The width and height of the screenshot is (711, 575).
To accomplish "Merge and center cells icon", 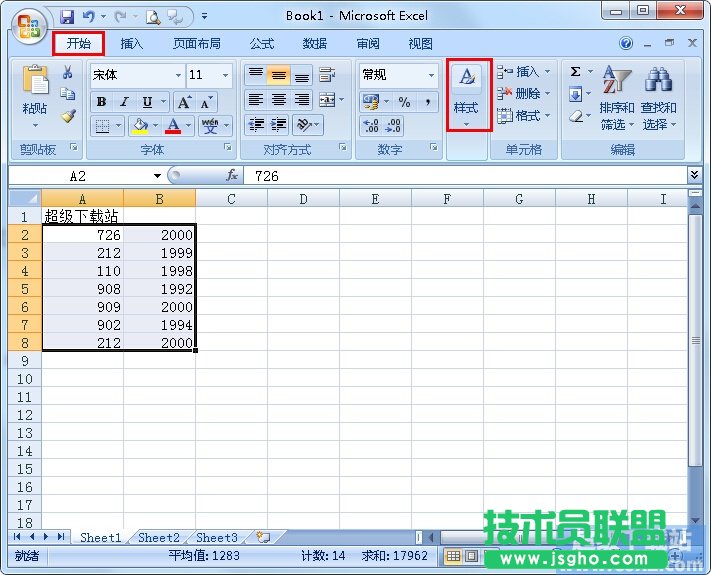I will pos(327,100).
